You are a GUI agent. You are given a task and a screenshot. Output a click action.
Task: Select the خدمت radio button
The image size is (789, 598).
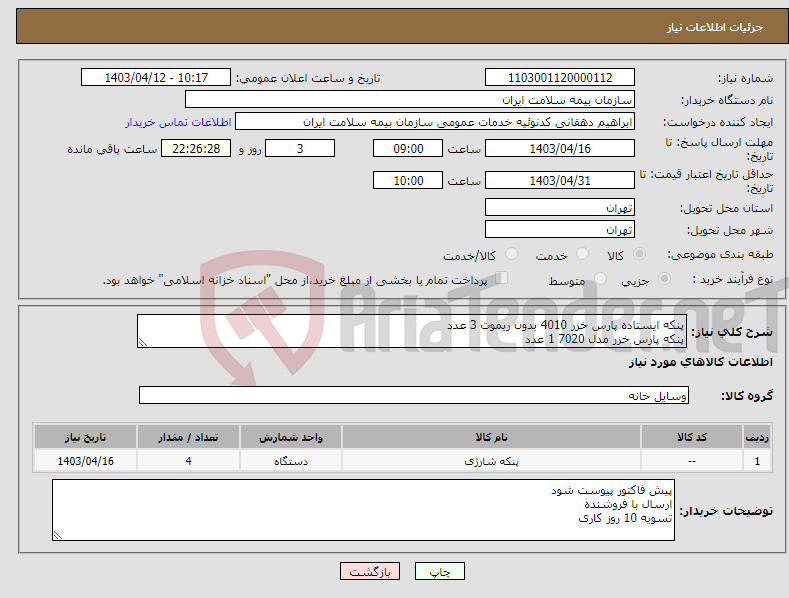[582, 254]
